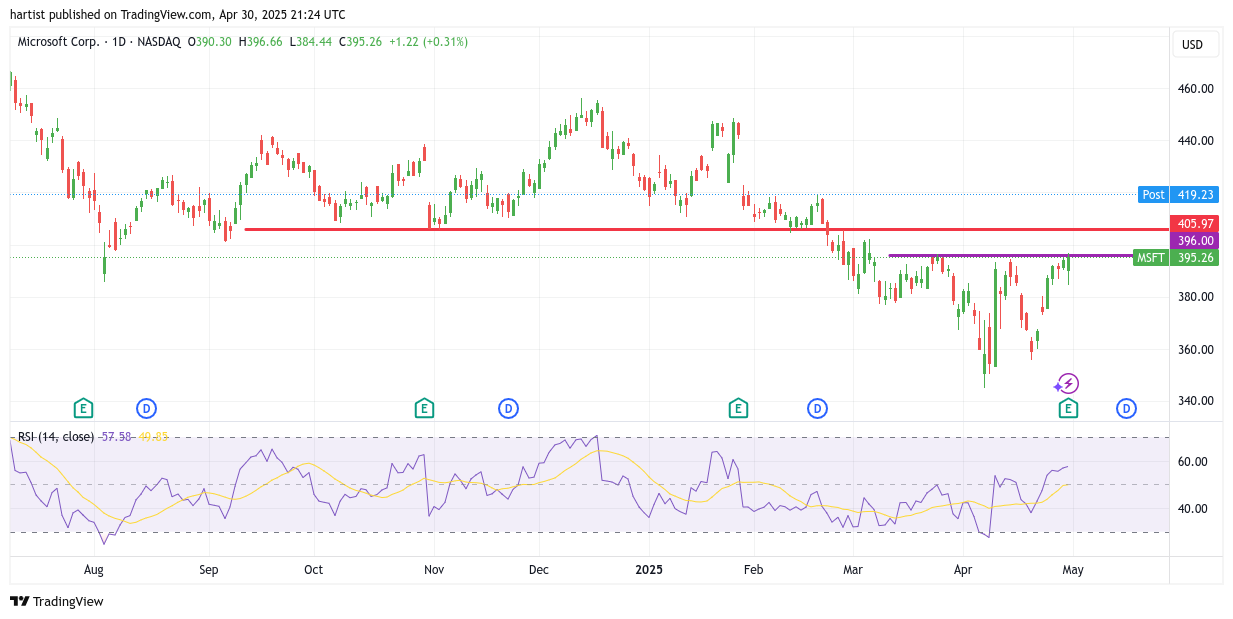Click the 360.00 price axis label
Image resolution: width=1233 pixels, height=619 pixels.
point(1197,350)
